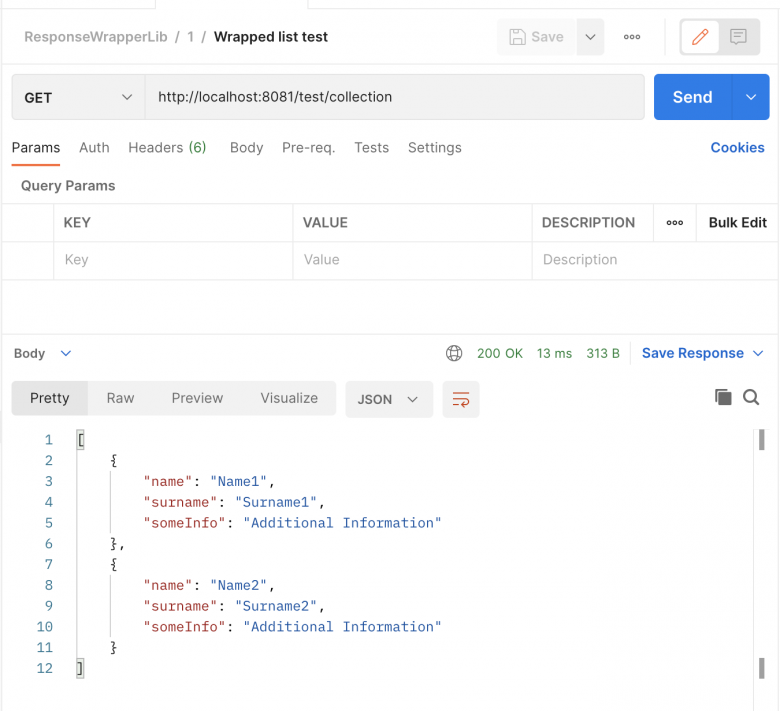Copy the response with the copy icon
Viewport: 780px width, 711px height.
(723, 397)
